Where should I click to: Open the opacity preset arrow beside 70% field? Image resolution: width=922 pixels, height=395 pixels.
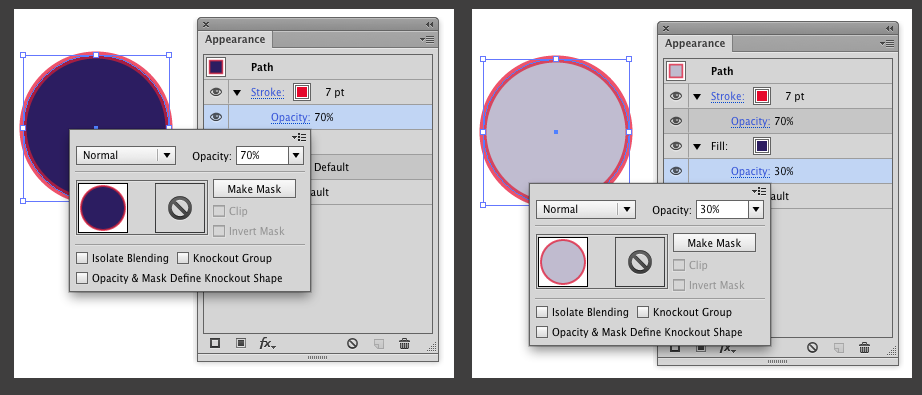[296, 155]
